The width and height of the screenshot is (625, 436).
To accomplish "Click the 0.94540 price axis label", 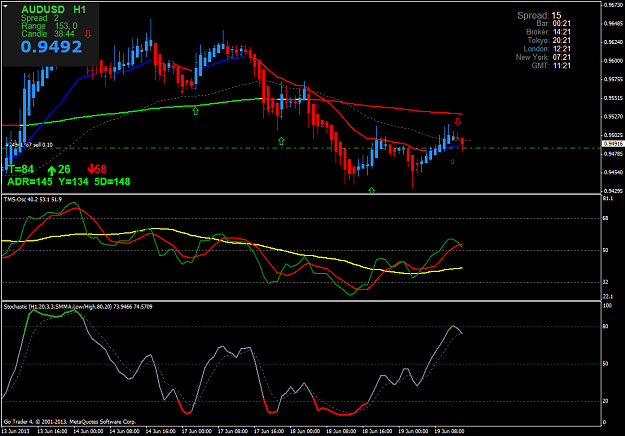I will coord(613,173).
